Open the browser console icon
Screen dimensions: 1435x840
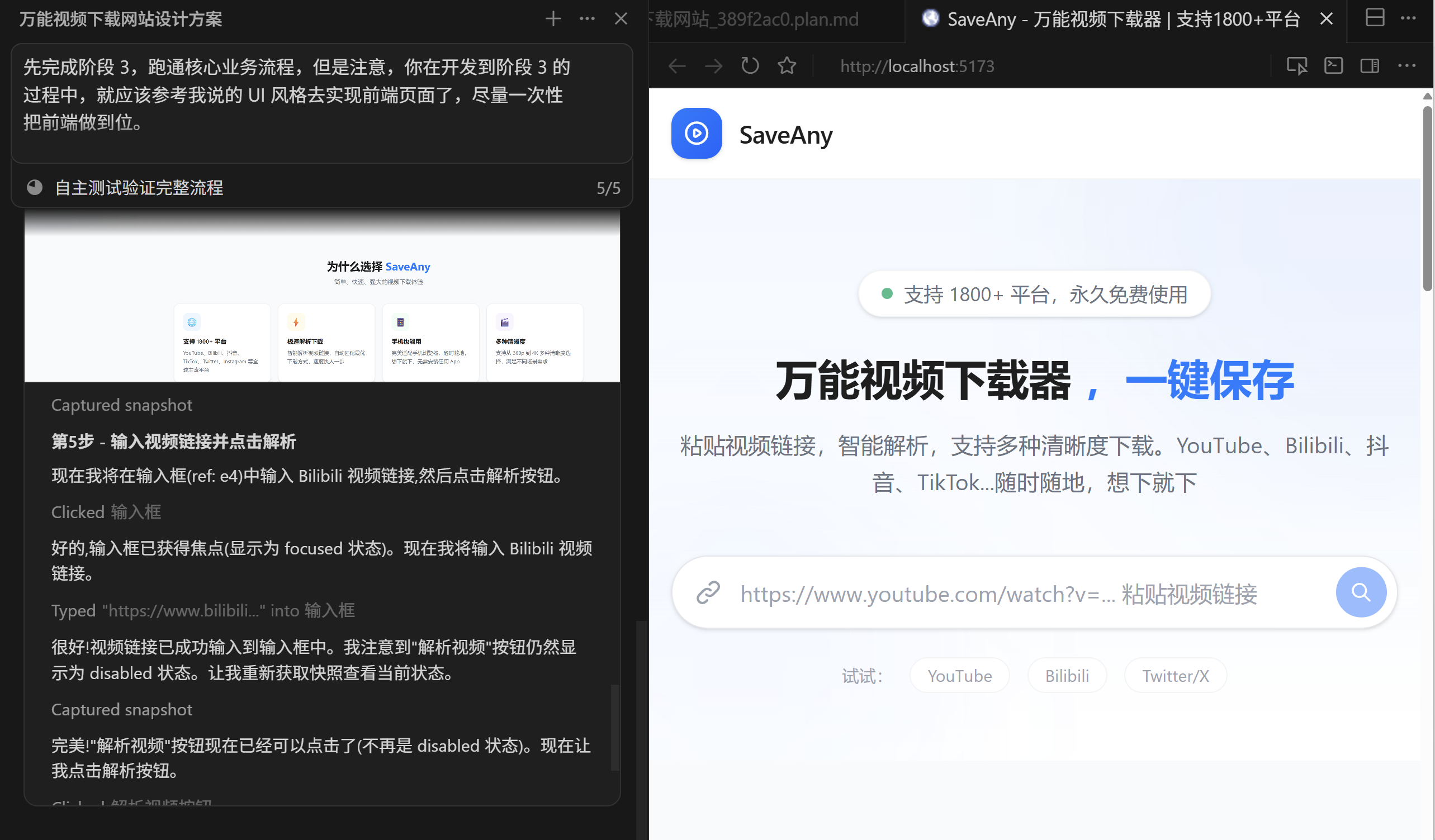point(1333,66)
